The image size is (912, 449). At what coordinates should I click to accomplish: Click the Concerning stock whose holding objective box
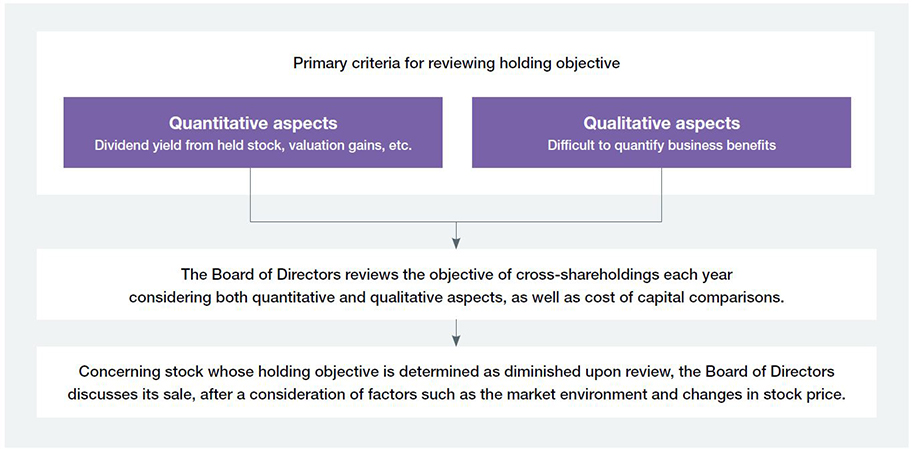[456, 382]
